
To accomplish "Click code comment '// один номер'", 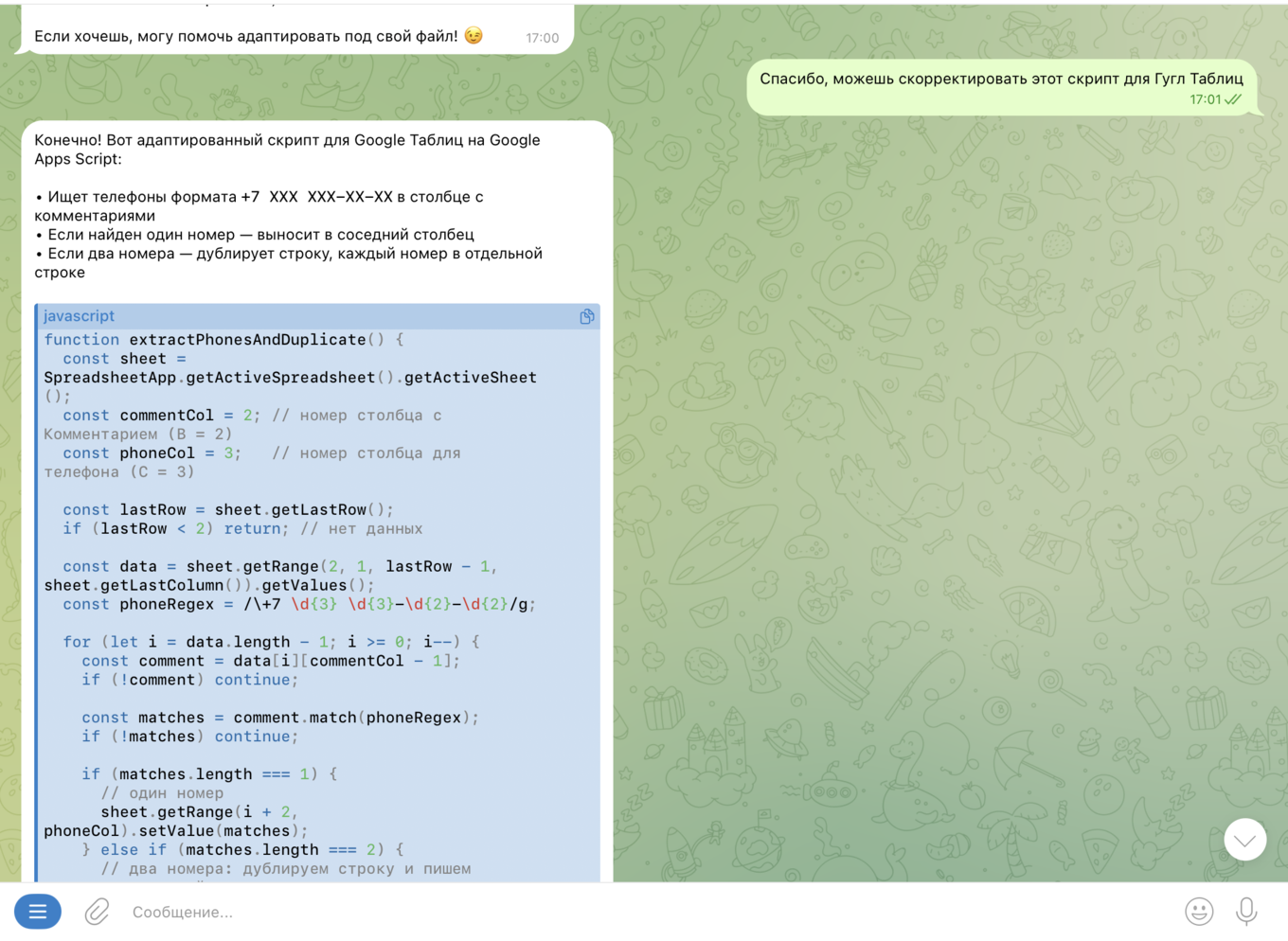I will point(162,794).
